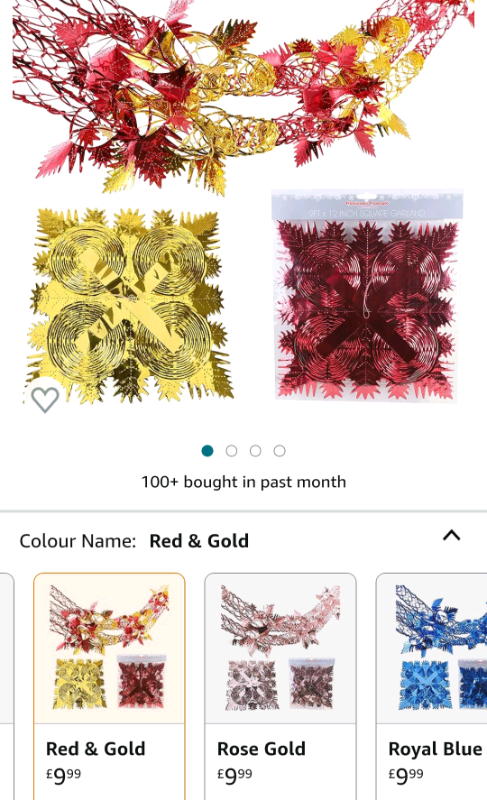Tap the gold square garland photo

(x=130, y=304)
